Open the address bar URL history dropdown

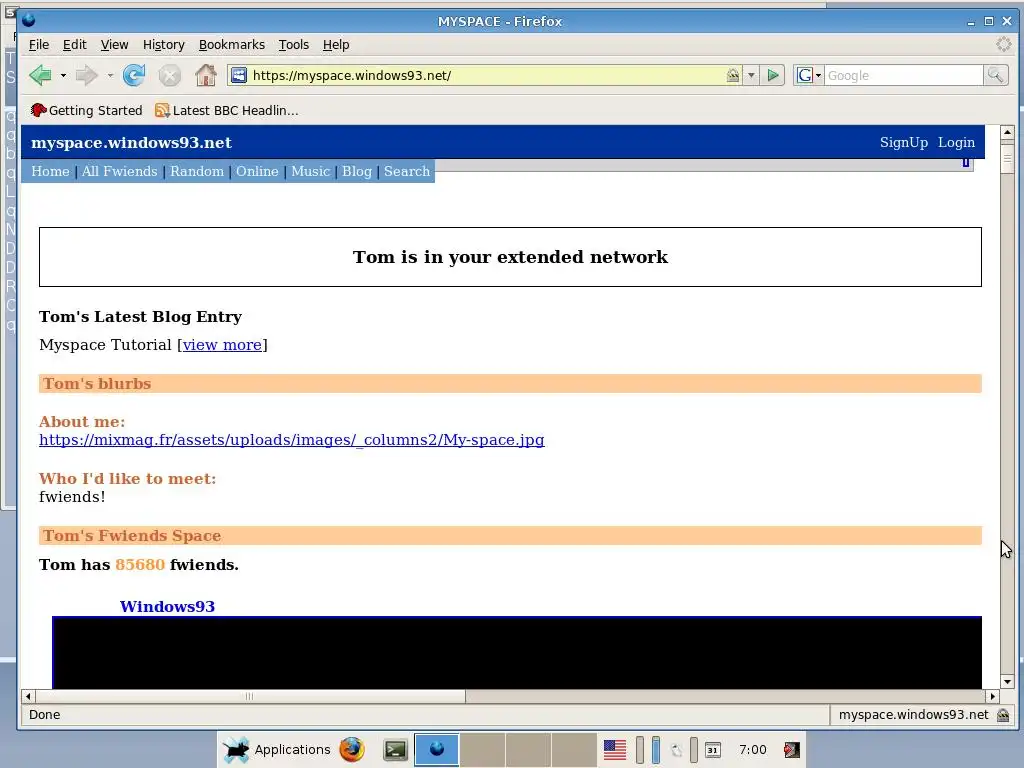point(751,75)
